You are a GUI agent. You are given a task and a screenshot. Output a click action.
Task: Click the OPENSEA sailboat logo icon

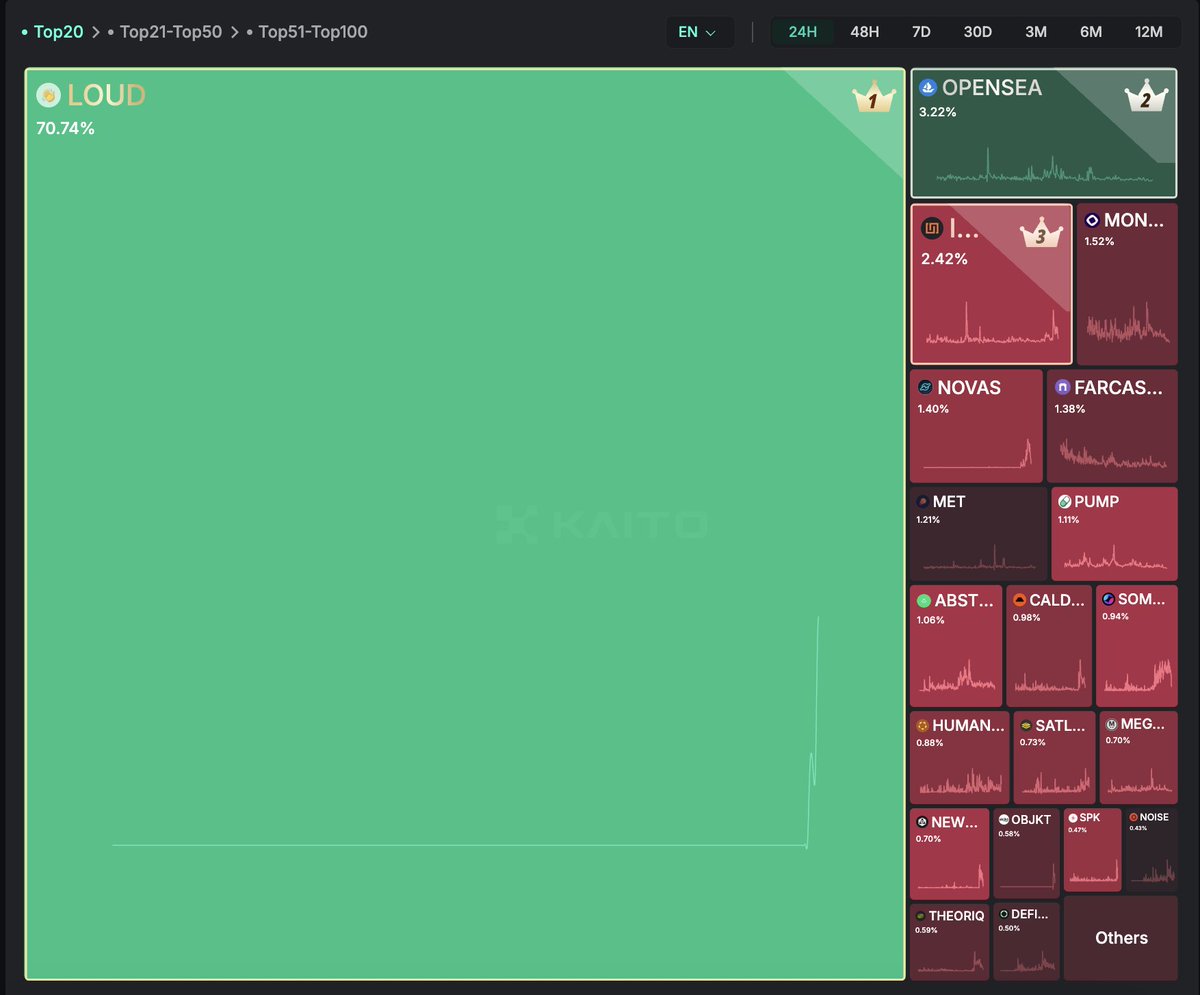[x=928, y=87]
